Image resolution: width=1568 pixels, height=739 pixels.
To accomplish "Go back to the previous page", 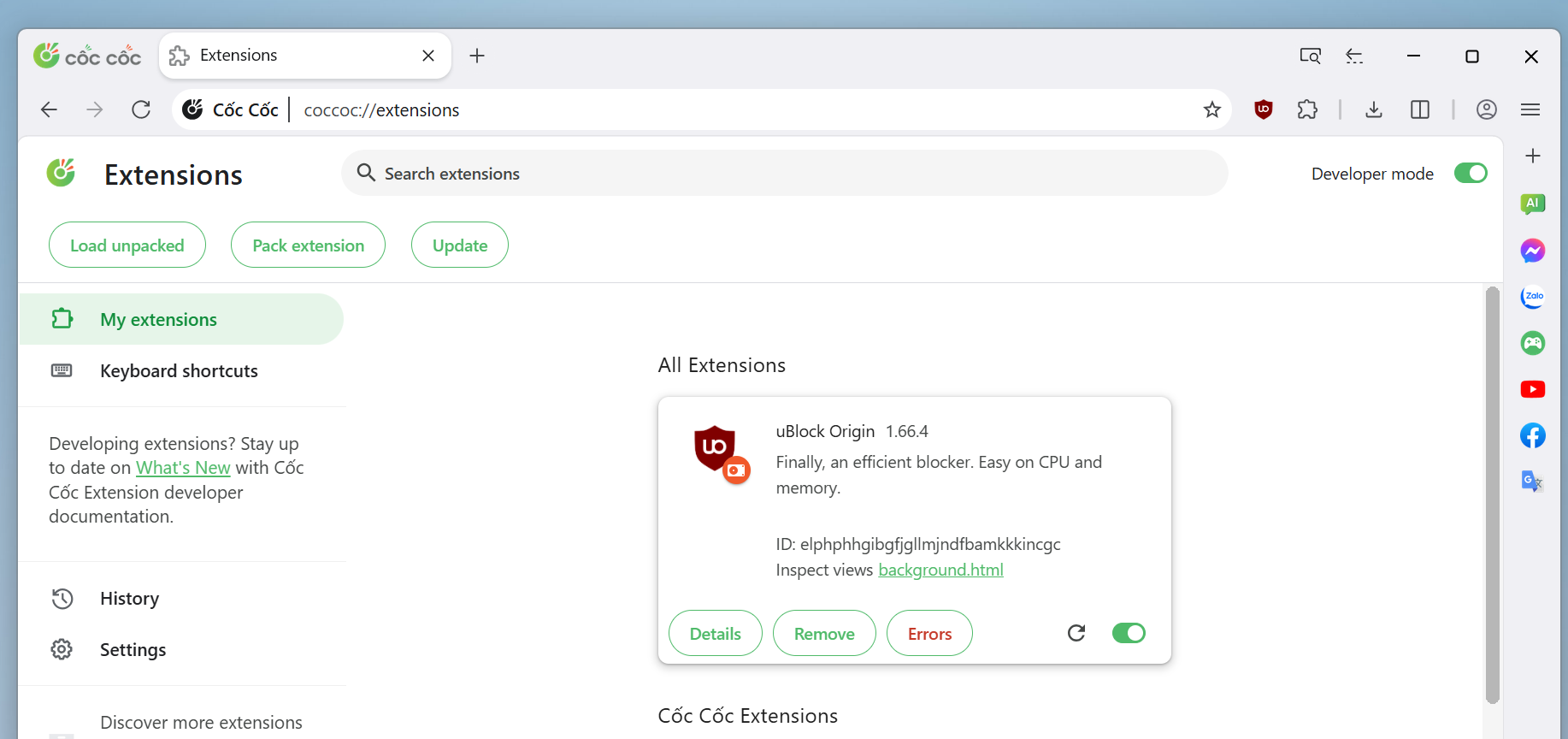I will point(50,109).
